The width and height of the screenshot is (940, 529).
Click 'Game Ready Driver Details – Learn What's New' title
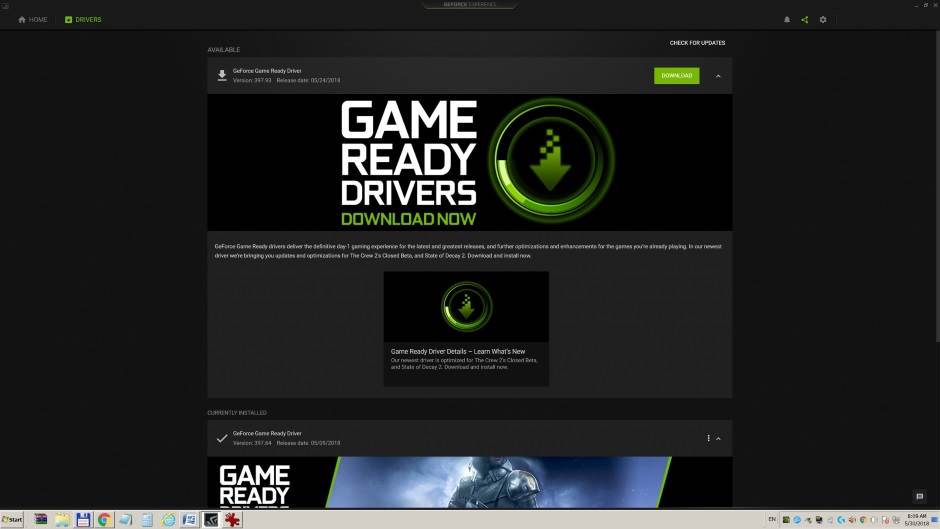(x=458, y=351)
